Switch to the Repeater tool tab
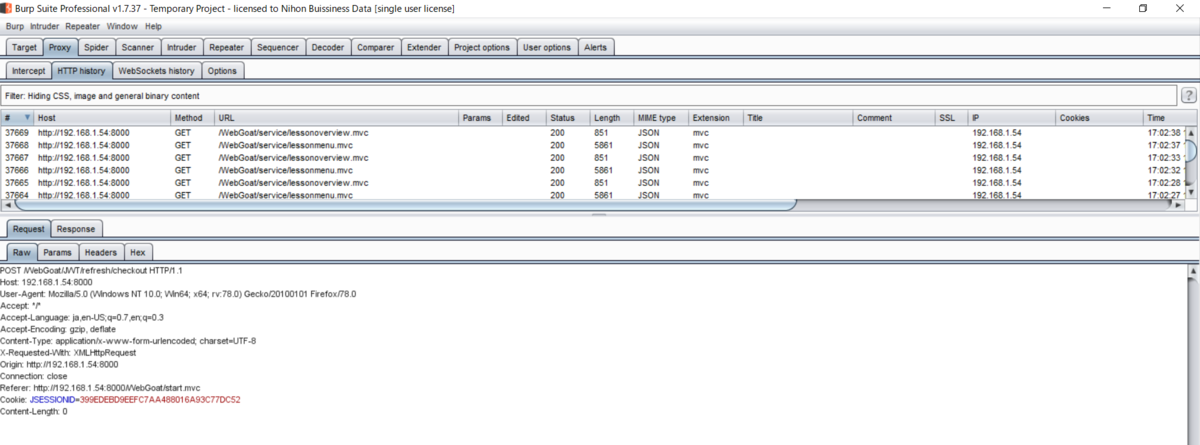The height and width of the screenshot is (445, 1200). point(227,47)
